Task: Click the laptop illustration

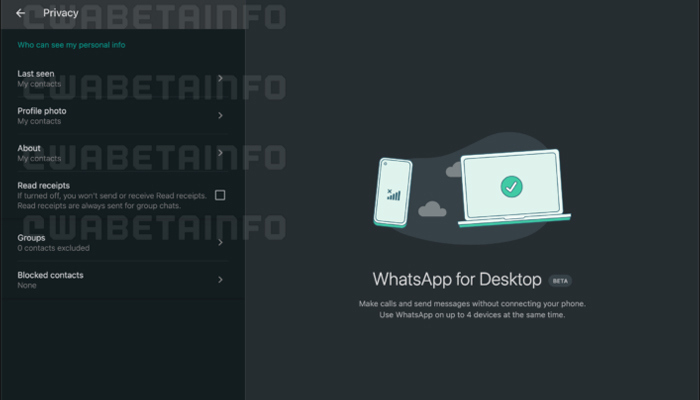Action: click(x=514, y=188)
